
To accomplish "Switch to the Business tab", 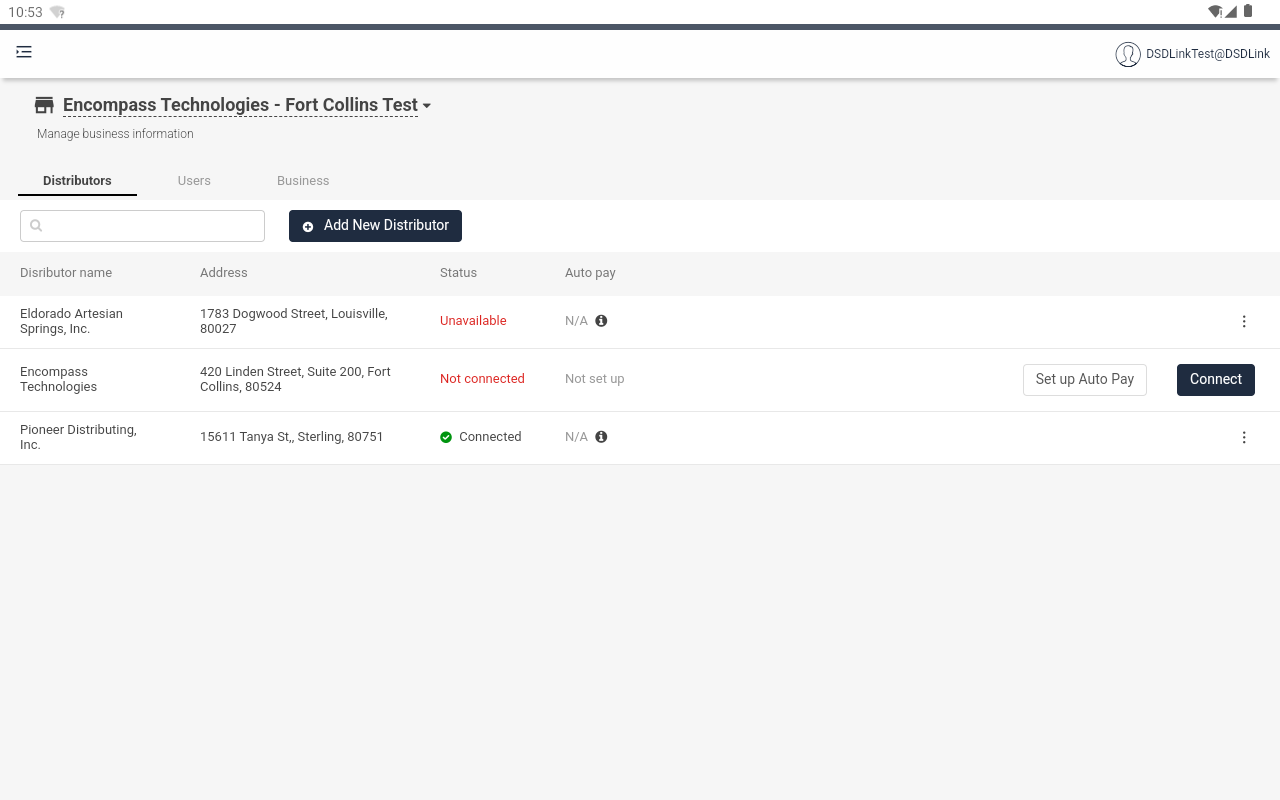I will [x=303, y=181].
